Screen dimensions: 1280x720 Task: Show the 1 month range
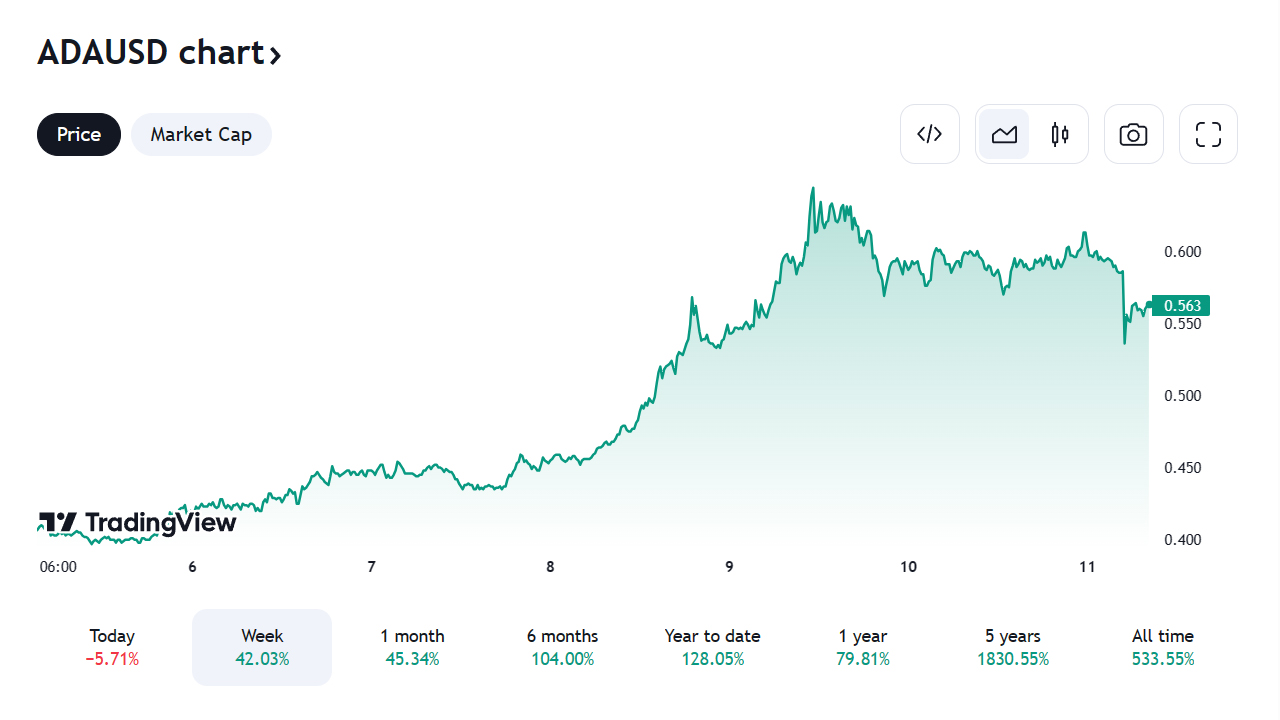coord(412,647)
